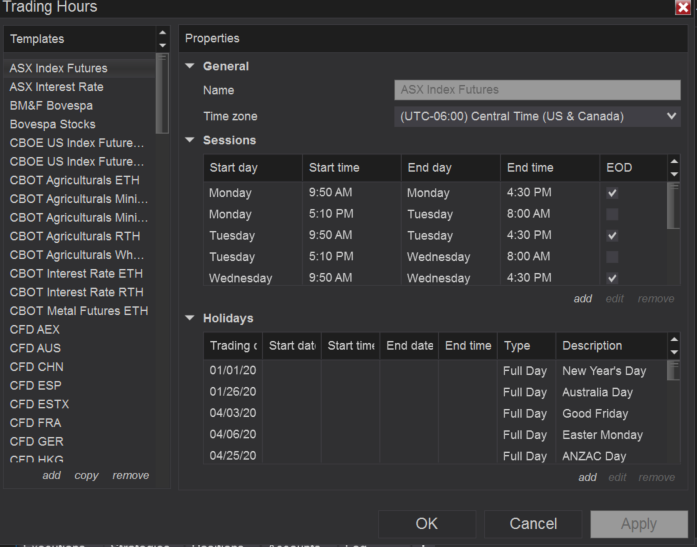Click add under the Templates list
697x547 pixels.
(52, 475)
